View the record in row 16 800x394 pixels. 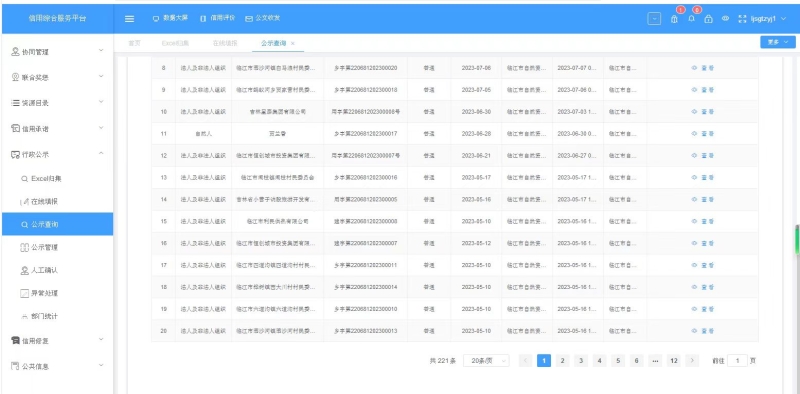(703, 243)
